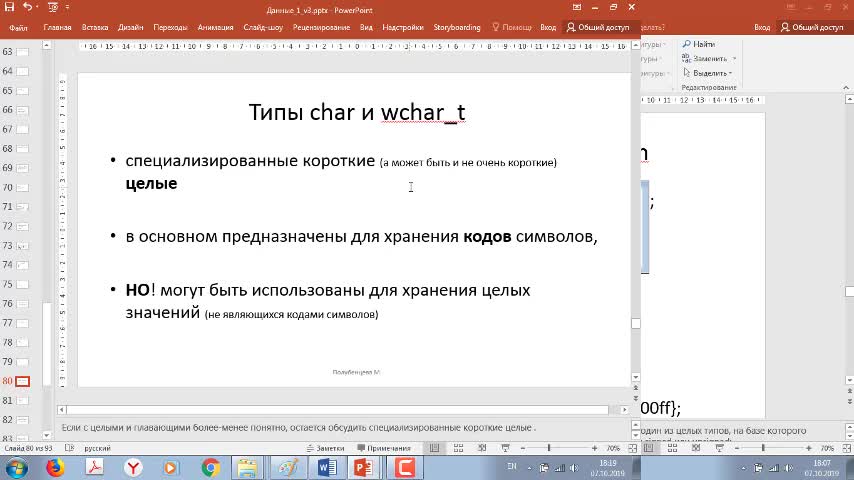This screenshot has width=854, height=480.
Task: Click the horizontal scrollbar left arrow
Action: (62, 409)
